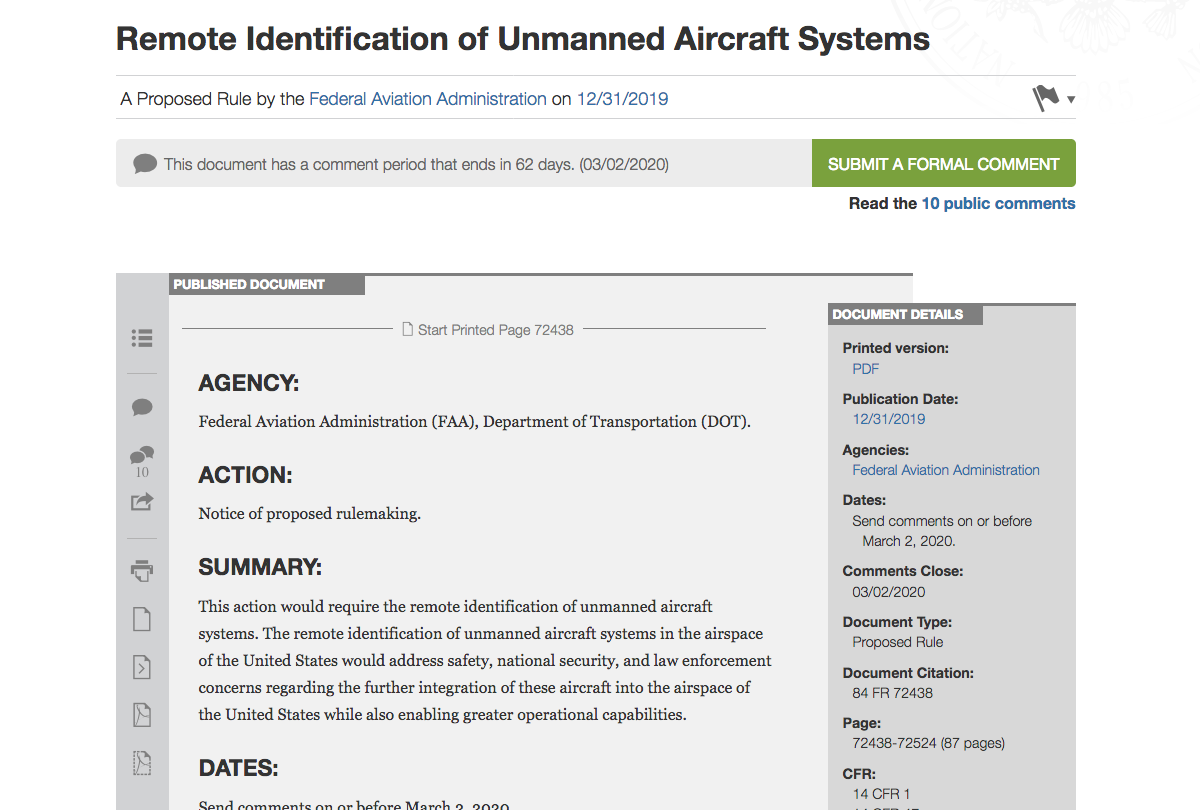Click the page icon with right chevron
This screenshot has height=810, width=1200.
(142, 667)
